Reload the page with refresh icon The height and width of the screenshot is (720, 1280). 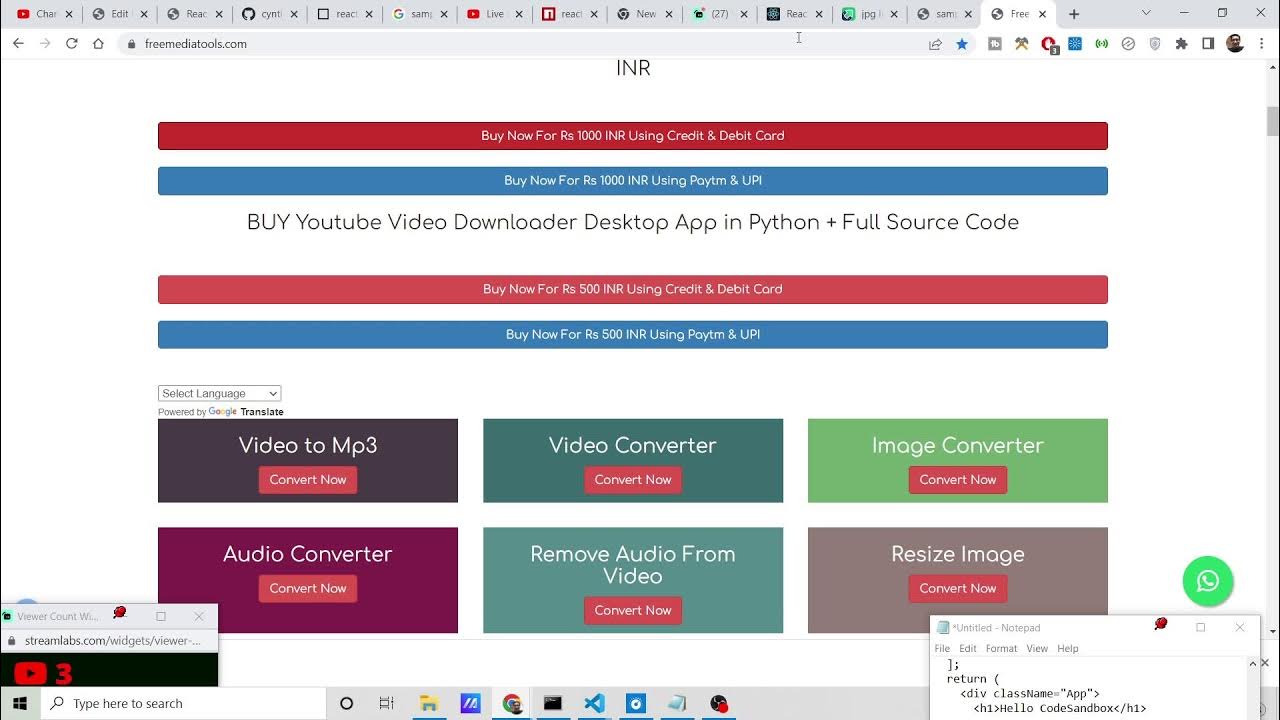pos(72,44)
